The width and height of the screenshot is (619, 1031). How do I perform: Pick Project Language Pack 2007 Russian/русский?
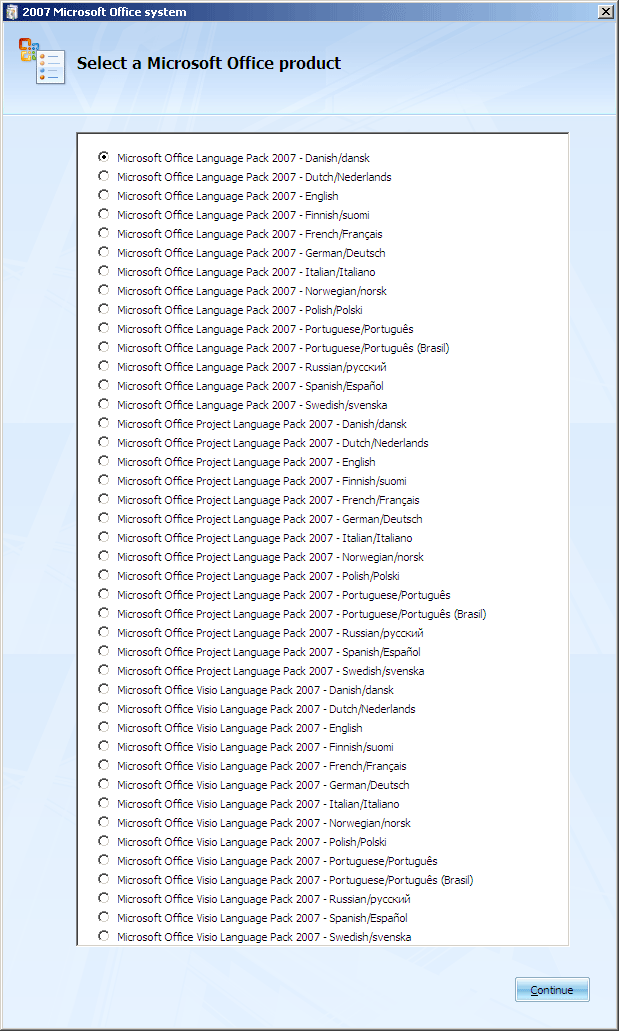[103, 633]
